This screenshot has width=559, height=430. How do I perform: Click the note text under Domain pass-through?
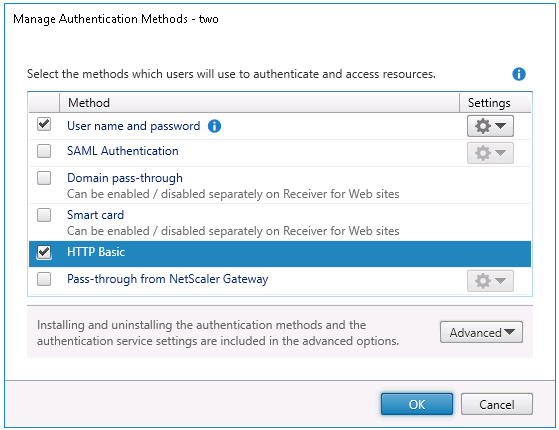[233, 194]
